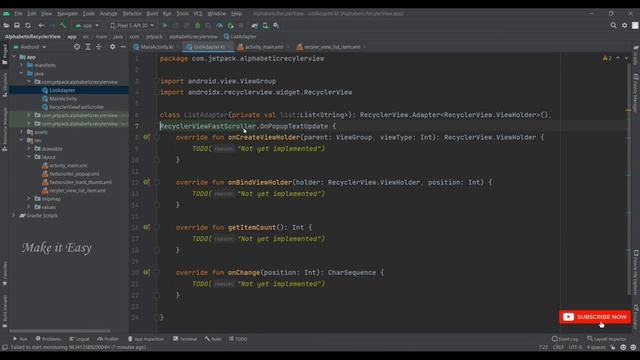Click the editor vertical scrollbar
This screenshot has width=640, height=360.
coord(629,180)
